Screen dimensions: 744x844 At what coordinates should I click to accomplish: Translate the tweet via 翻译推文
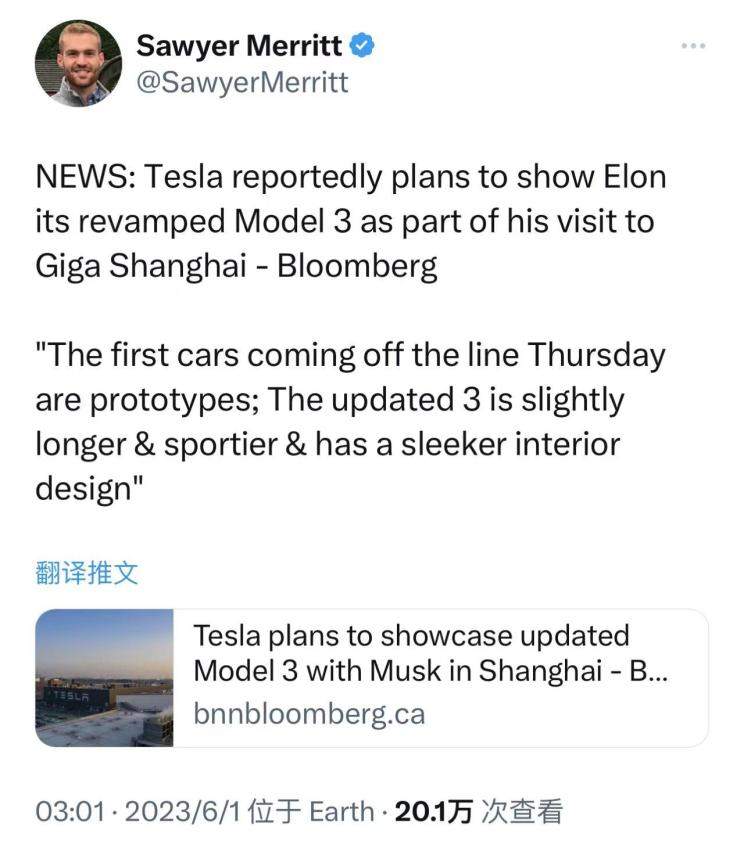coord(87,572)
